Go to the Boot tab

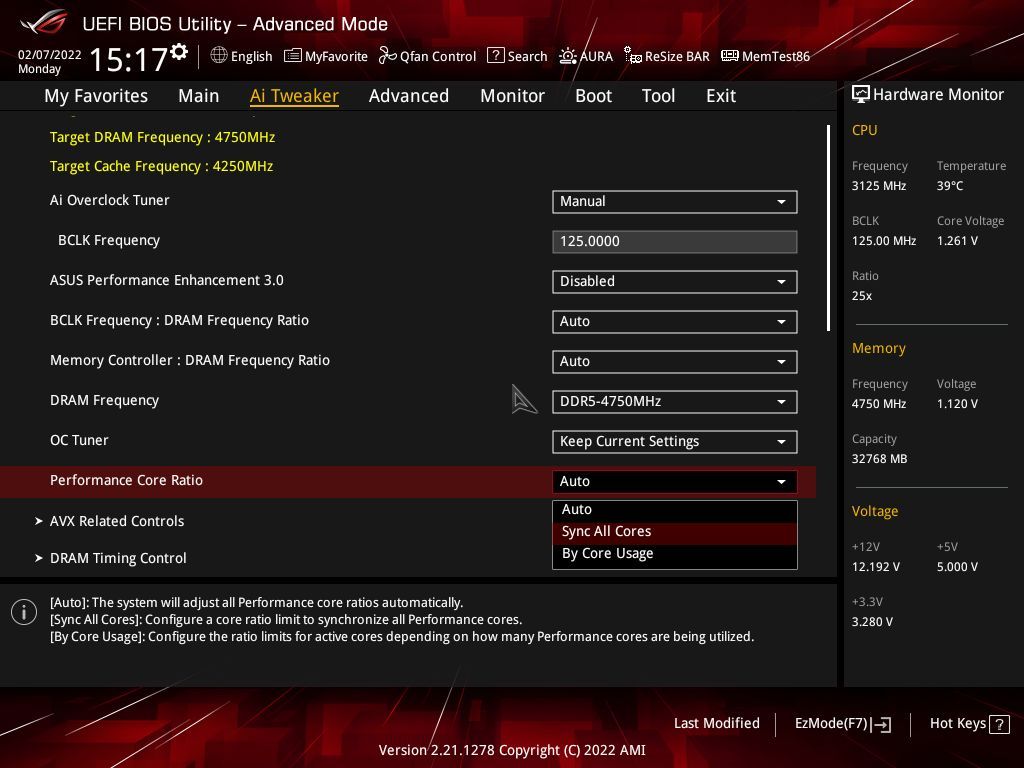click(593, 96)
